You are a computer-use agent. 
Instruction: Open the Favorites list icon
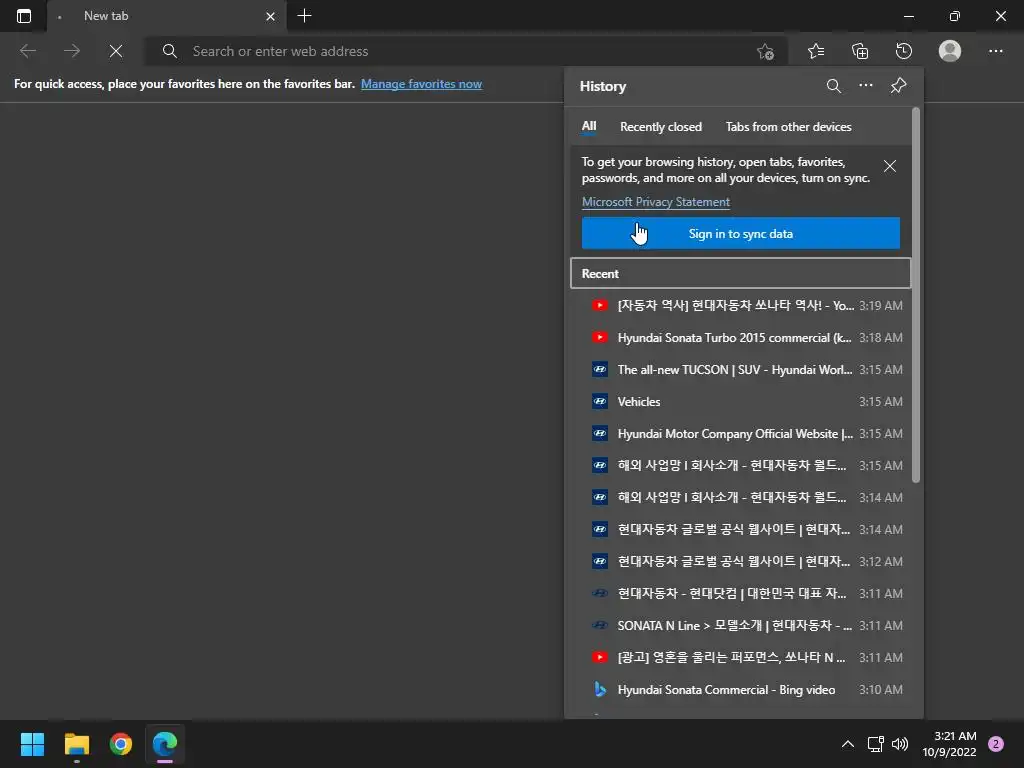click(816, 51)
